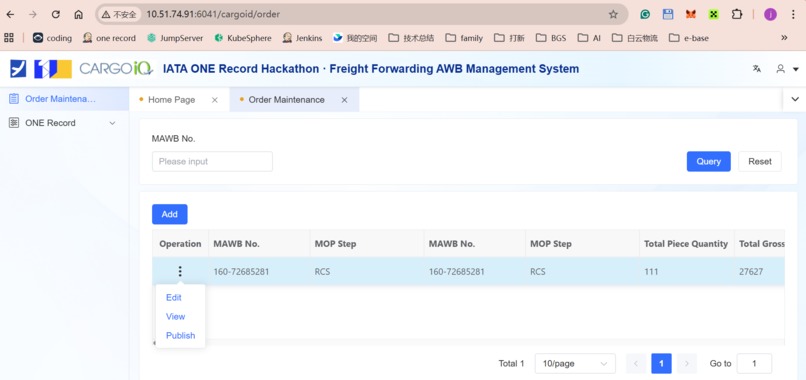Bookmark this page with star icon
This screenshot has width=806, height=380.
tap(613, 14)
